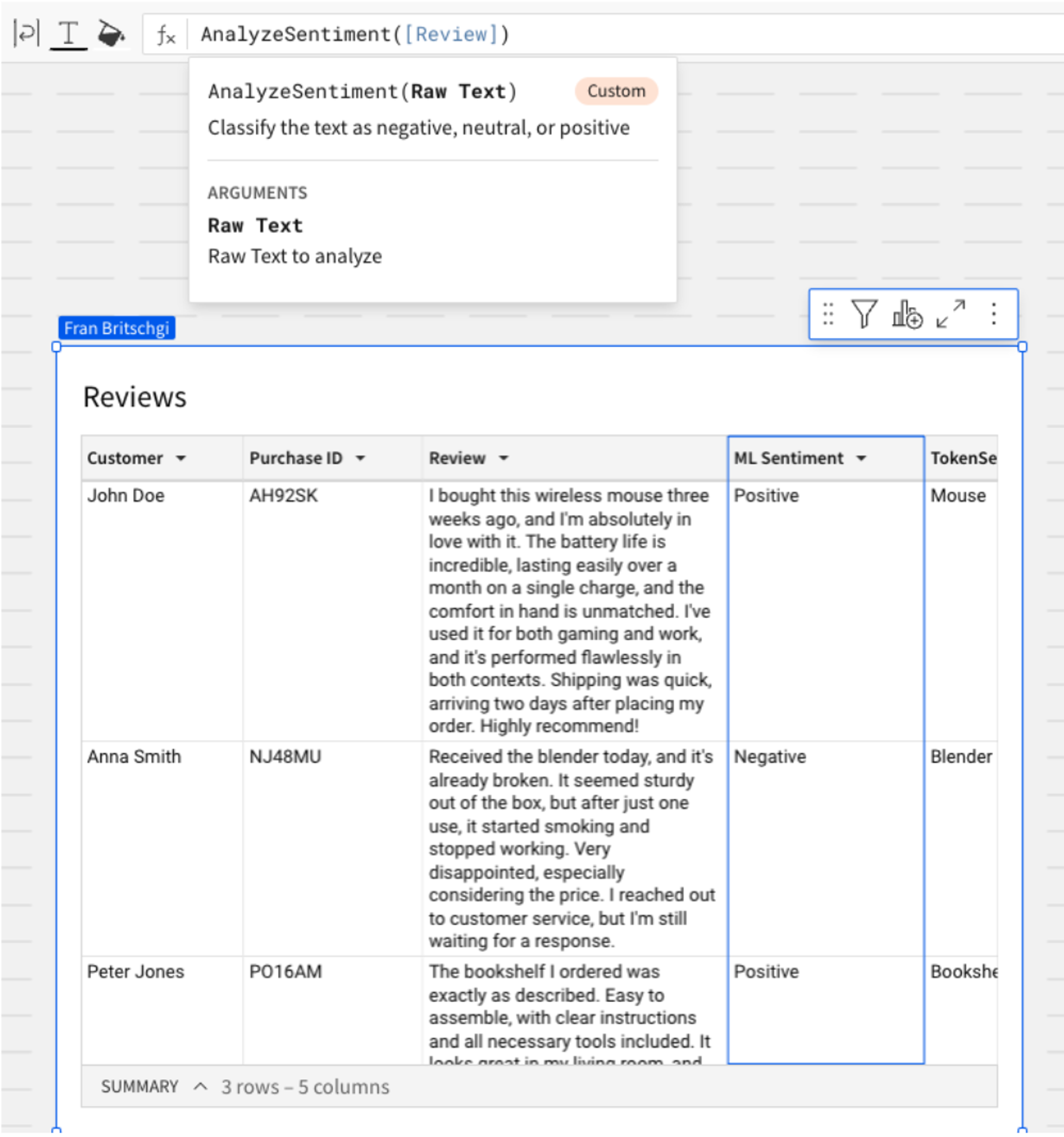Open the Purchase ID column dropdown

pos(360,458)
